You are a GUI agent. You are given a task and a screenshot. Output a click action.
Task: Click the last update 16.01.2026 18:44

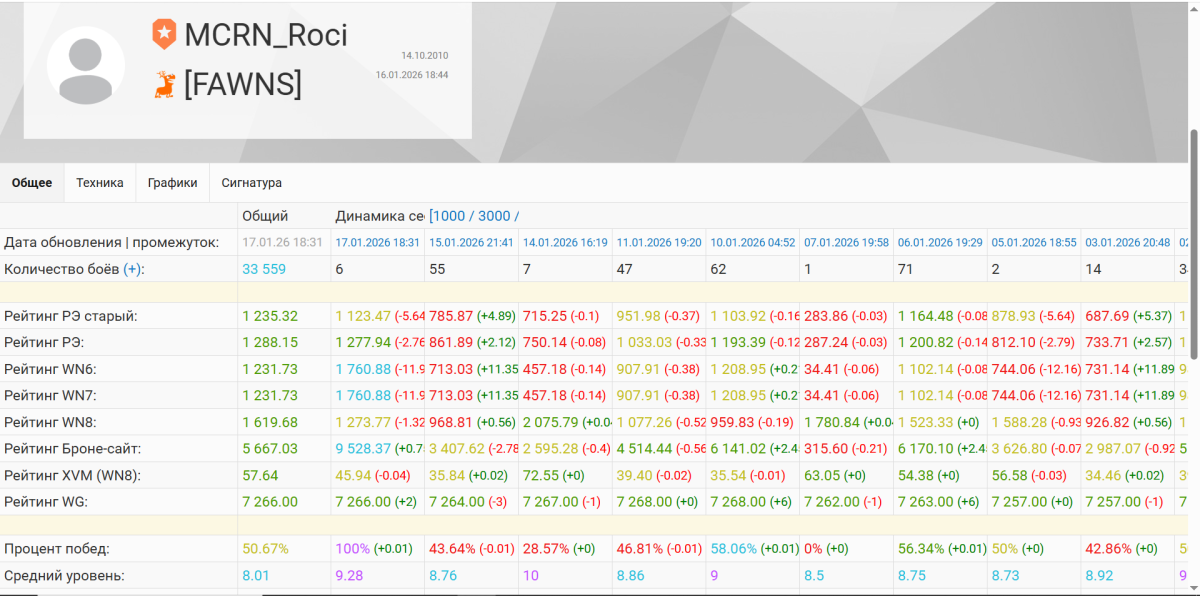[x=412, y=75]
